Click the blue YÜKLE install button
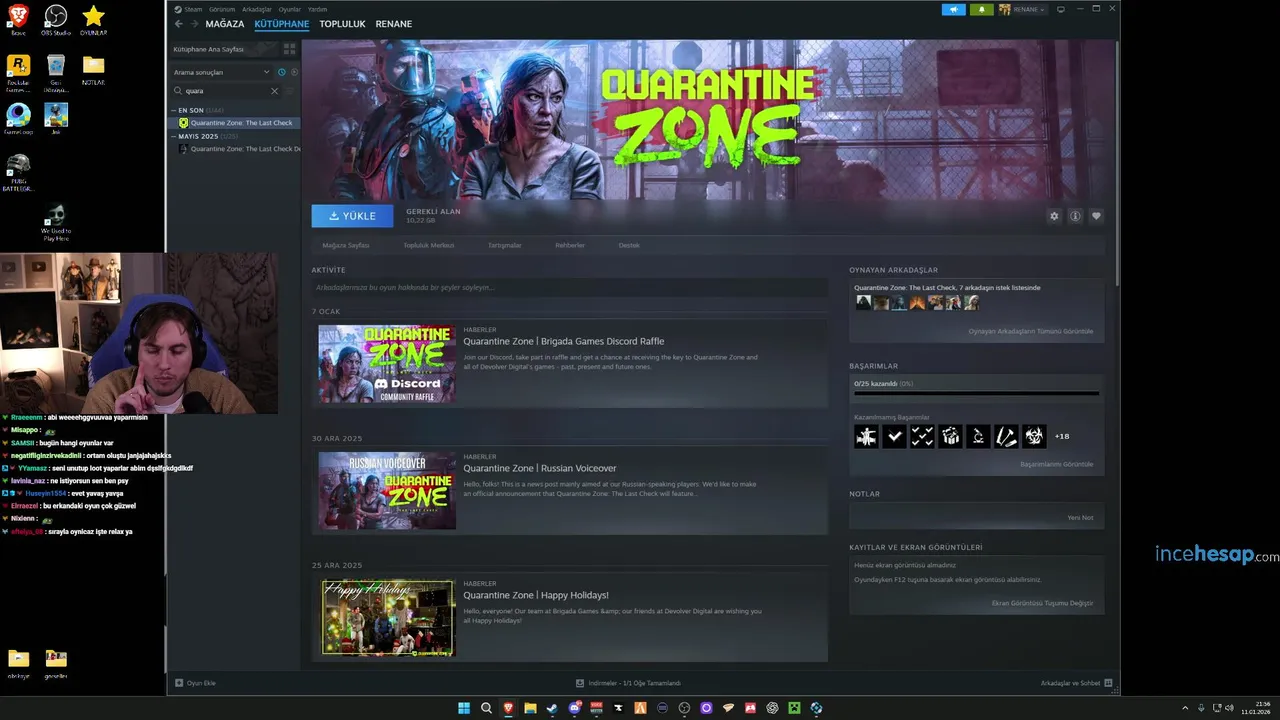The height and width of the screenshot is (720, 1280). 352,216
